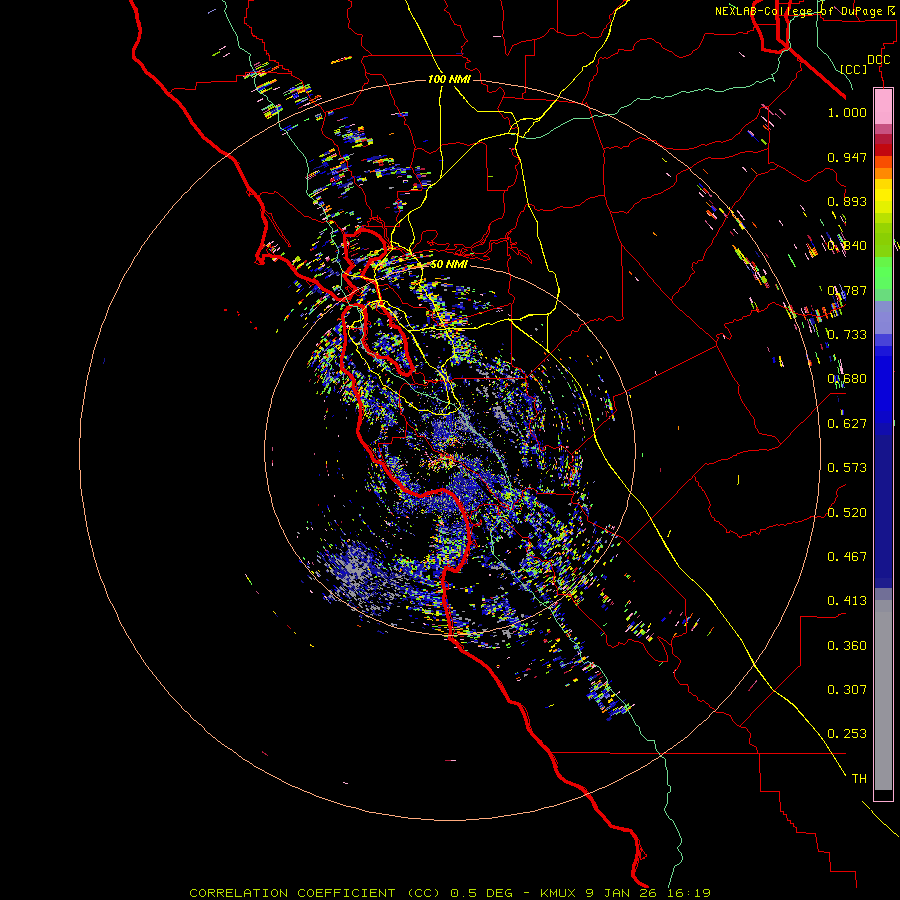Screen dimensions: 900x900
Task: Select the 0.413 legend value
Action: click(847, 600)
